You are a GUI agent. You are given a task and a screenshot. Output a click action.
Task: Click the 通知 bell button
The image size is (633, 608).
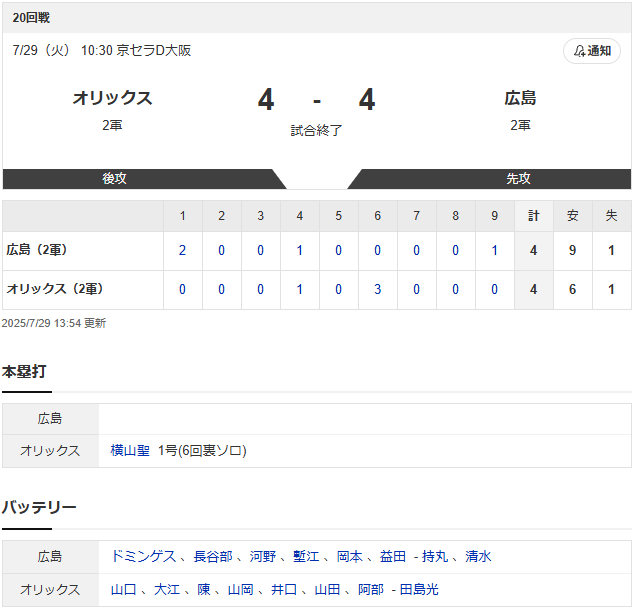(x=591, y=51)
